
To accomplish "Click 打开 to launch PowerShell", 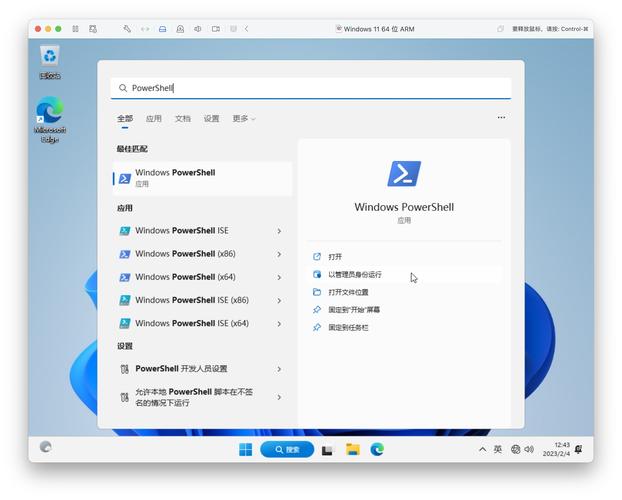I will pos(404,257).
